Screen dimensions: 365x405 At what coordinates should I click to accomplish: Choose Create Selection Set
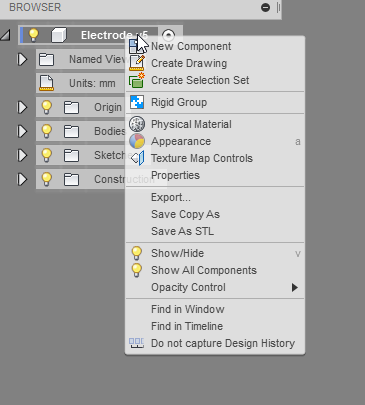pyautogui.click(x=215, y=80)
